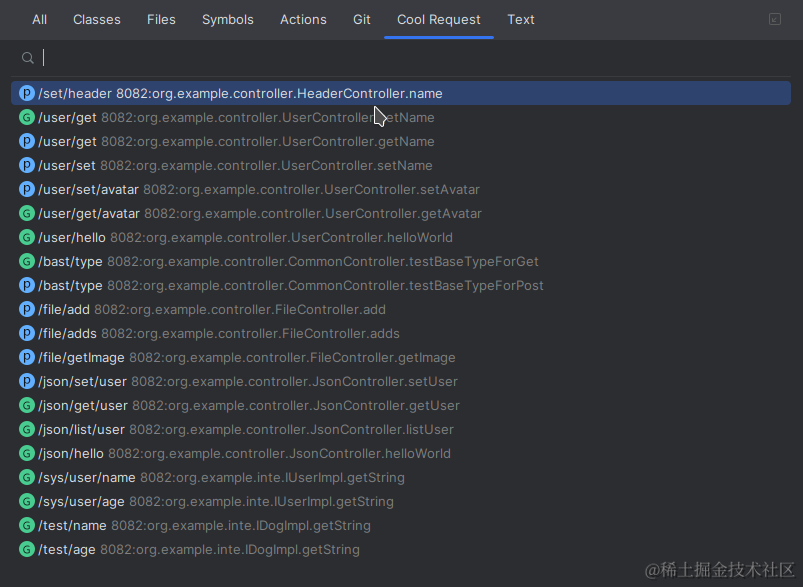Screen dimensions: 803x587
Task: Open the /file/adds FileController.adds entry
Action: pos(401,333)
